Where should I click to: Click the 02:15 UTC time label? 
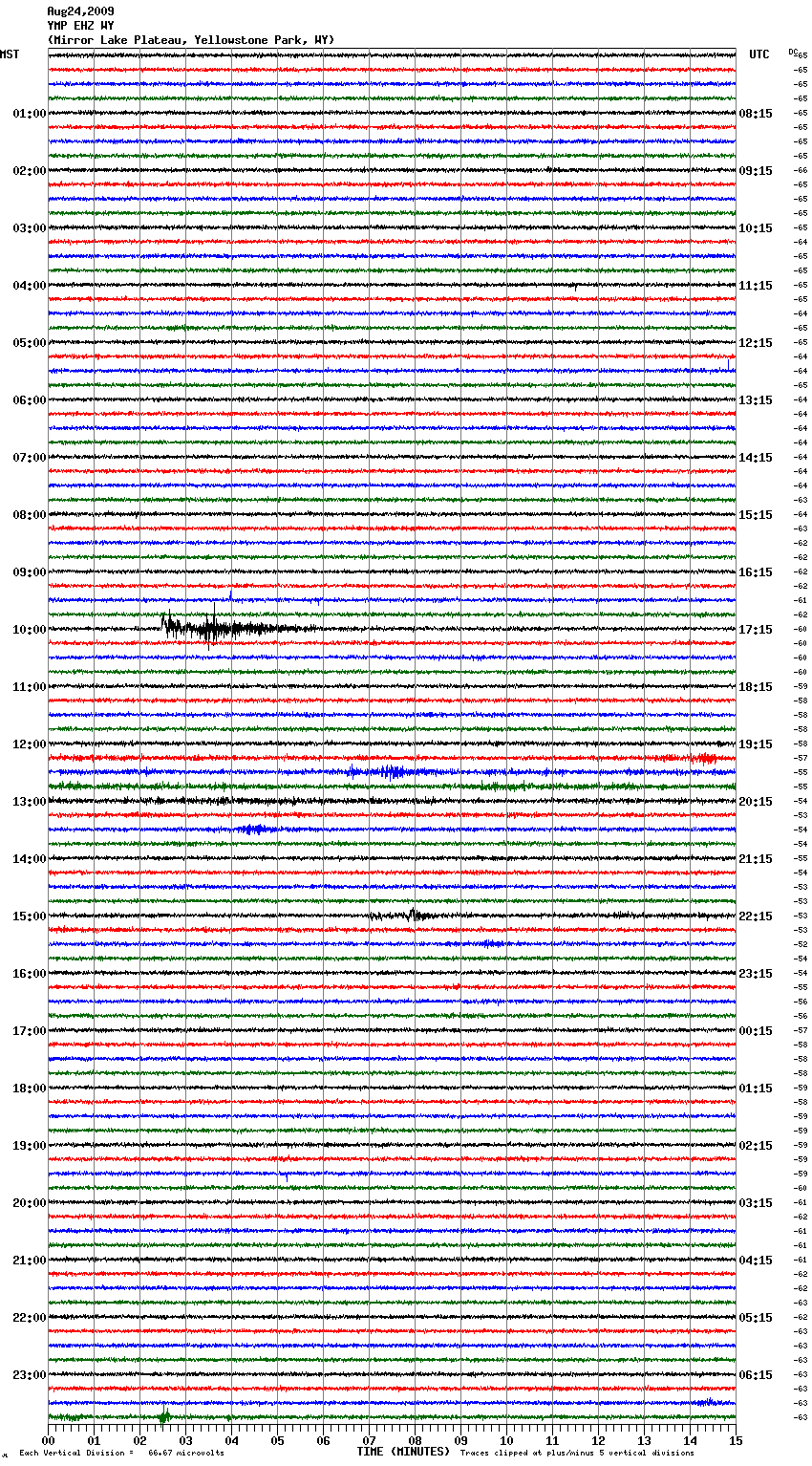[756, 1146]
